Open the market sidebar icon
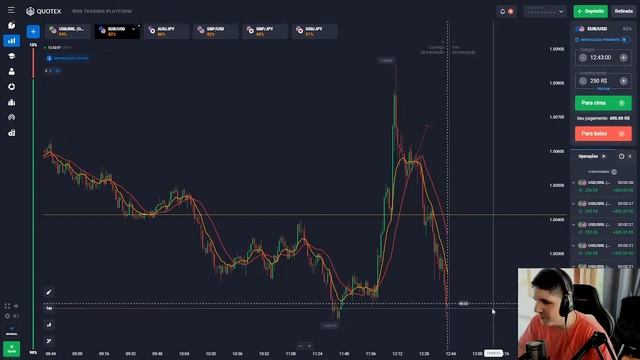 pos(11,133)
